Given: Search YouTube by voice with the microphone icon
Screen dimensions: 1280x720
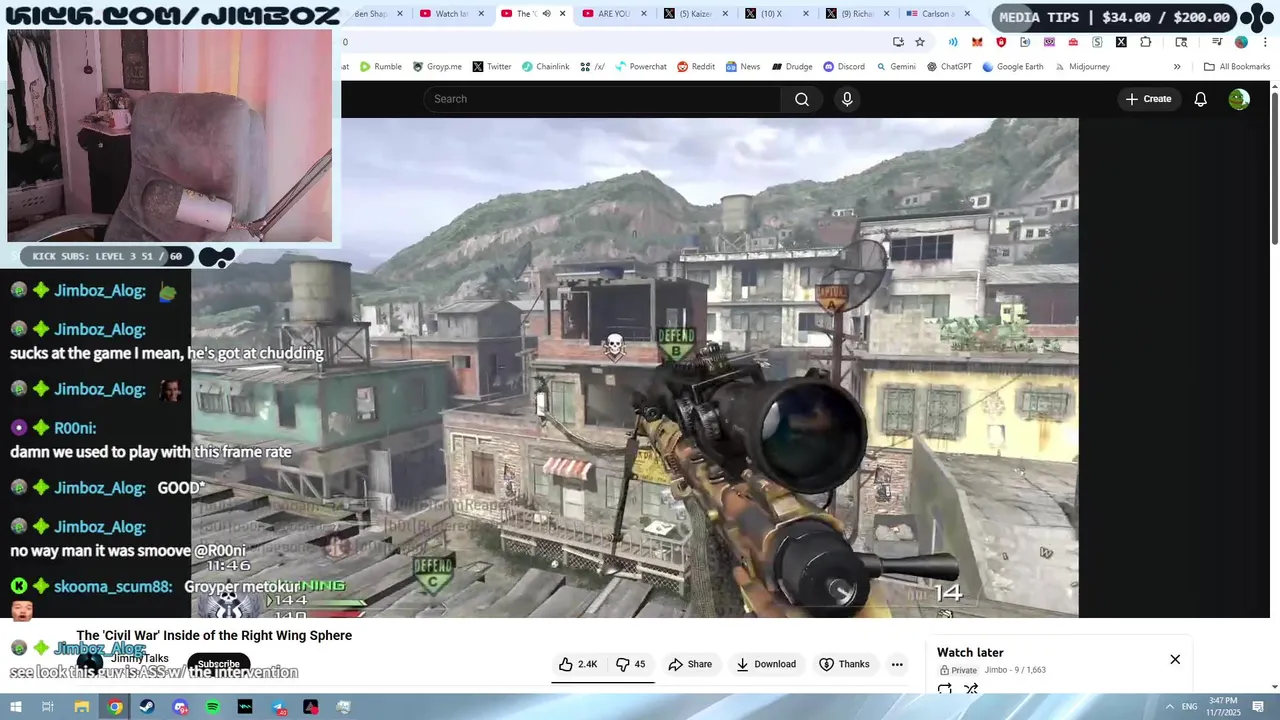Looking at the screenshot, I should click(x=847, y=99).
